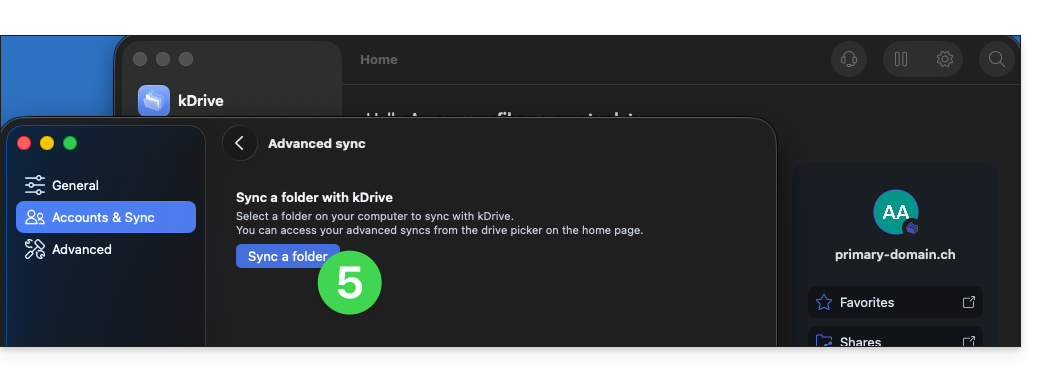This screenshot has width=1056, height=382.
Task: Click the kDrive folder logo
Action: tap(154, 101)
